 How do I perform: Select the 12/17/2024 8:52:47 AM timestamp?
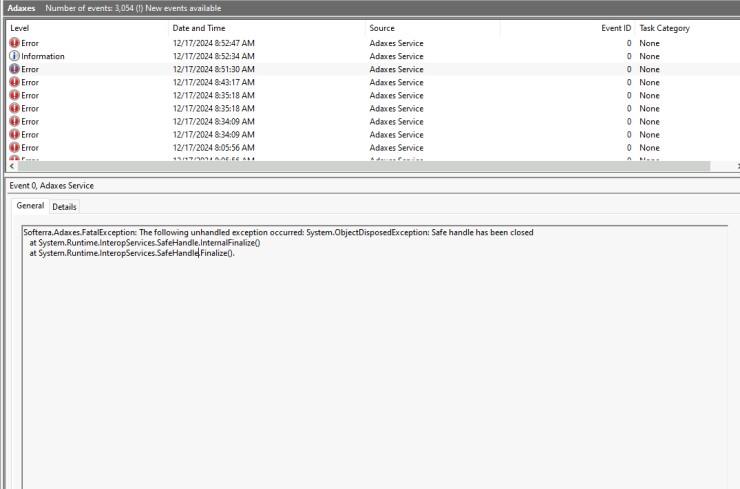tap(213, 43)
